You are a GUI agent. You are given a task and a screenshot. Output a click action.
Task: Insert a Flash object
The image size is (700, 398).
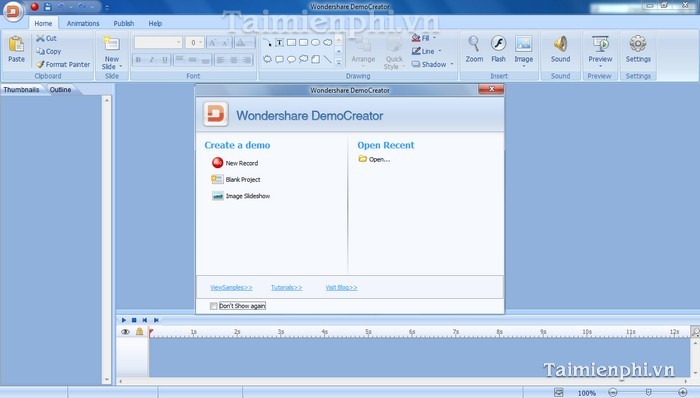pos(498,49)
